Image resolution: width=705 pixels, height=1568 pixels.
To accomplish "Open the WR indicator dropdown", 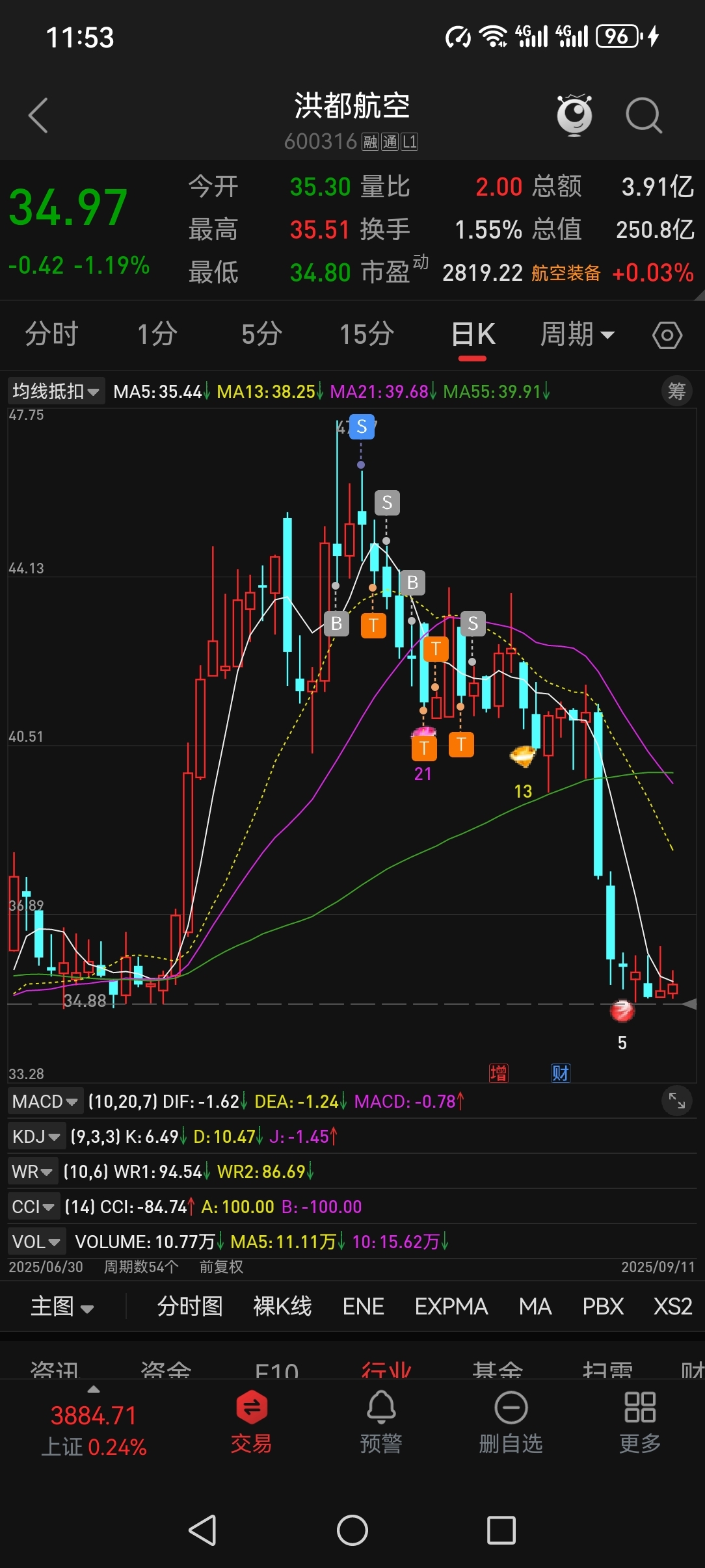I will [x=33, y=1171].
